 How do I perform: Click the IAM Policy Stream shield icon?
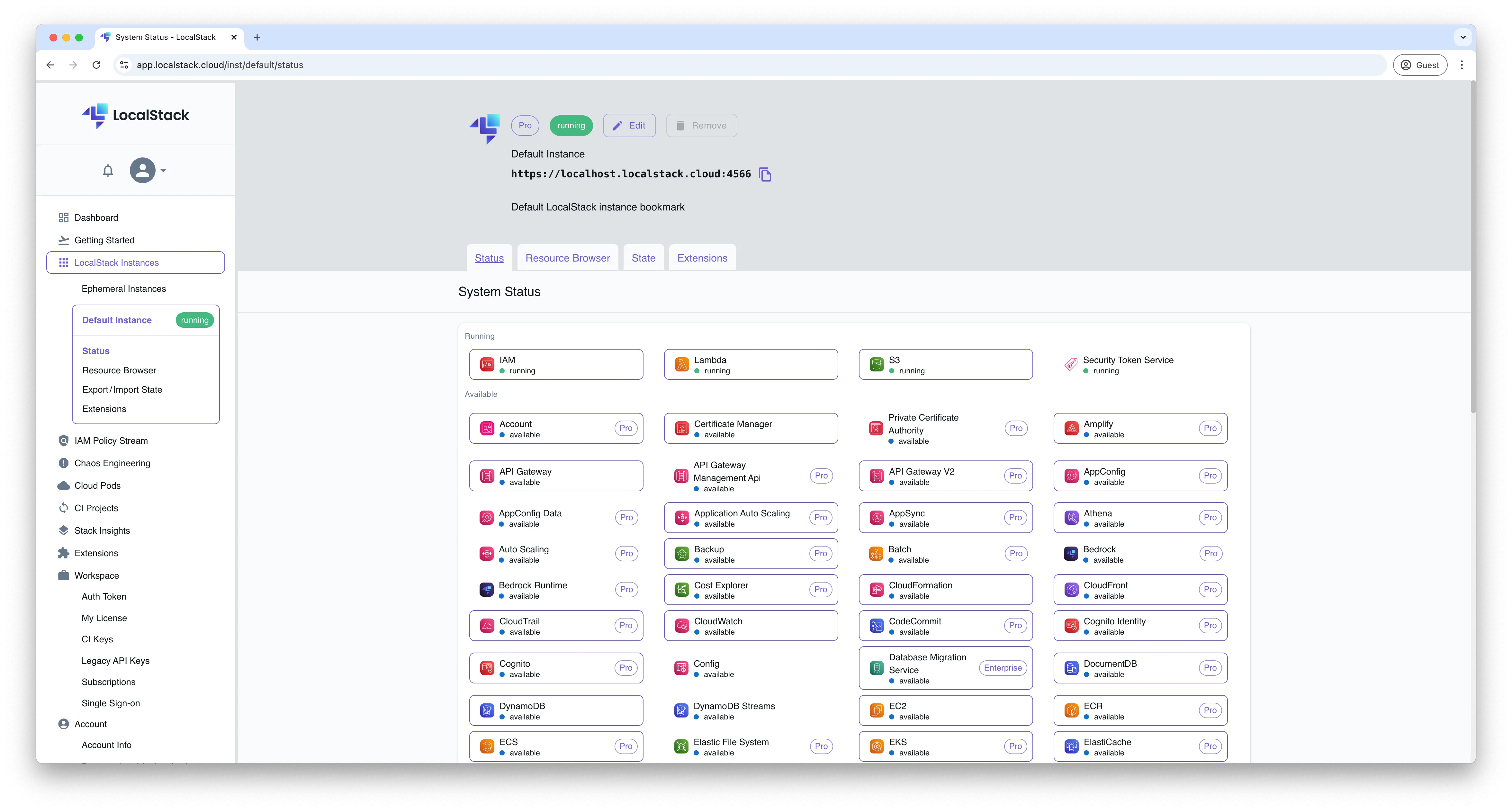coord(64,440)
